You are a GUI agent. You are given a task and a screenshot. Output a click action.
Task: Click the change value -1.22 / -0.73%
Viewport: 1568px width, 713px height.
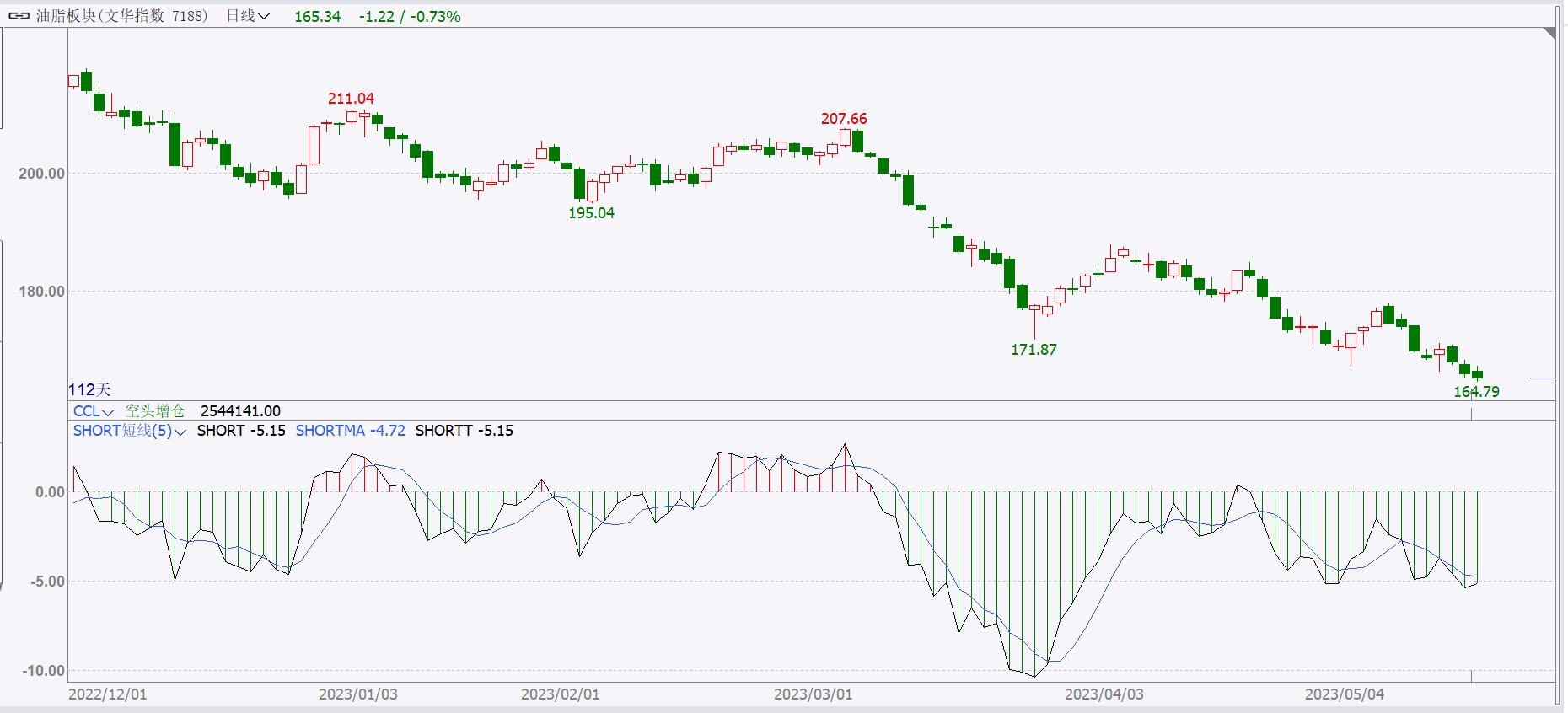pos(410,17)
